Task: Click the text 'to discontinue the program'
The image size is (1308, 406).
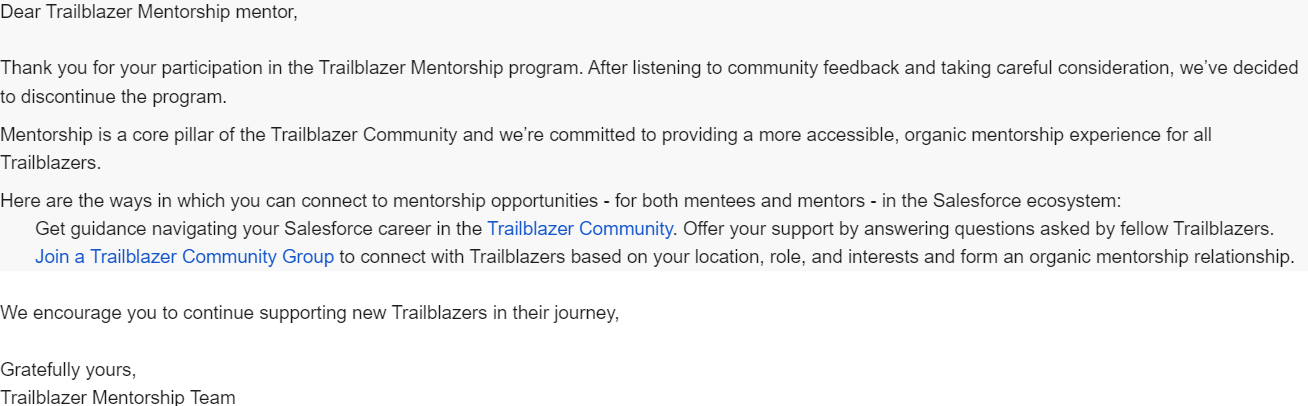Action: point(113,97)
